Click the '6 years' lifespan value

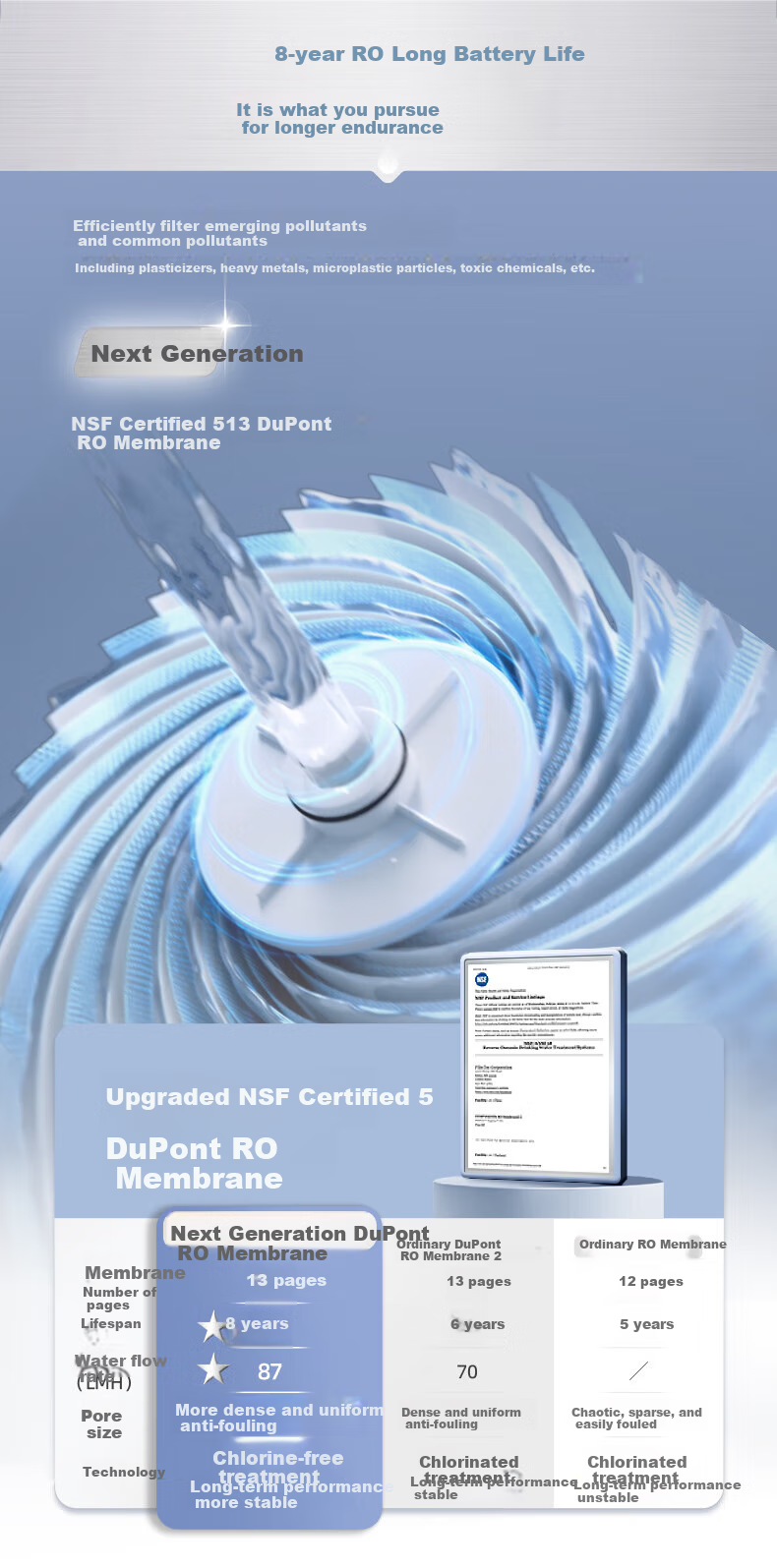[477, 1324]
